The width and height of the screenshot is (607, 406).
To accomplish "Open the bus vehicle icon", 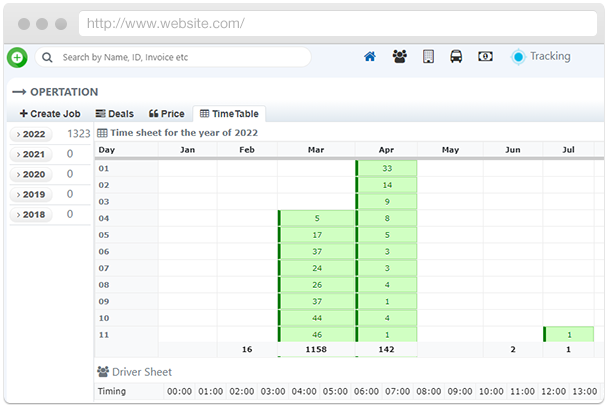I will (456, 57).
